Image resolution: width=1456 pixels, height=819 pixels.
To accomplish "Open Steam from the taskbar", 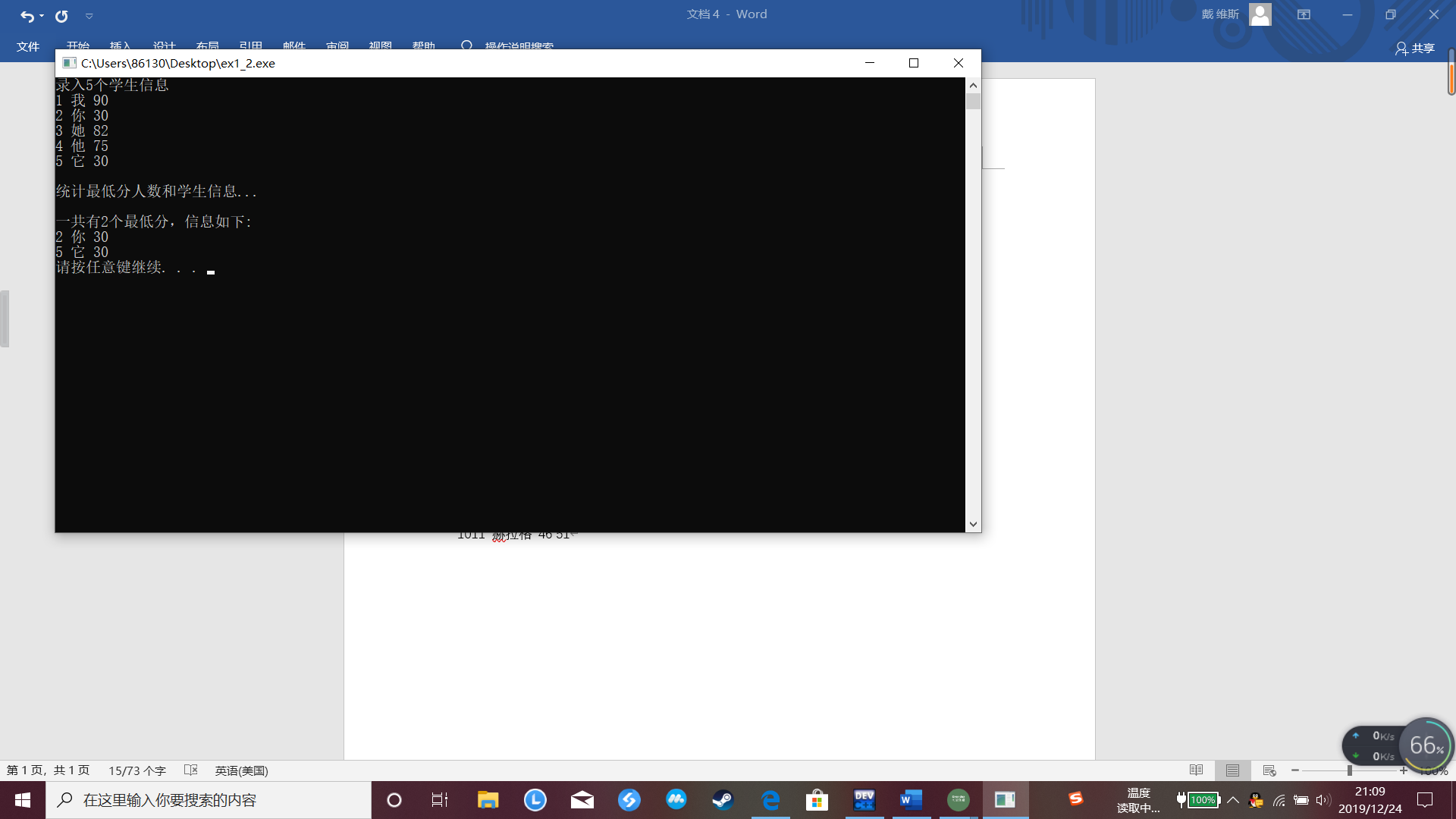I will [722, 800].
